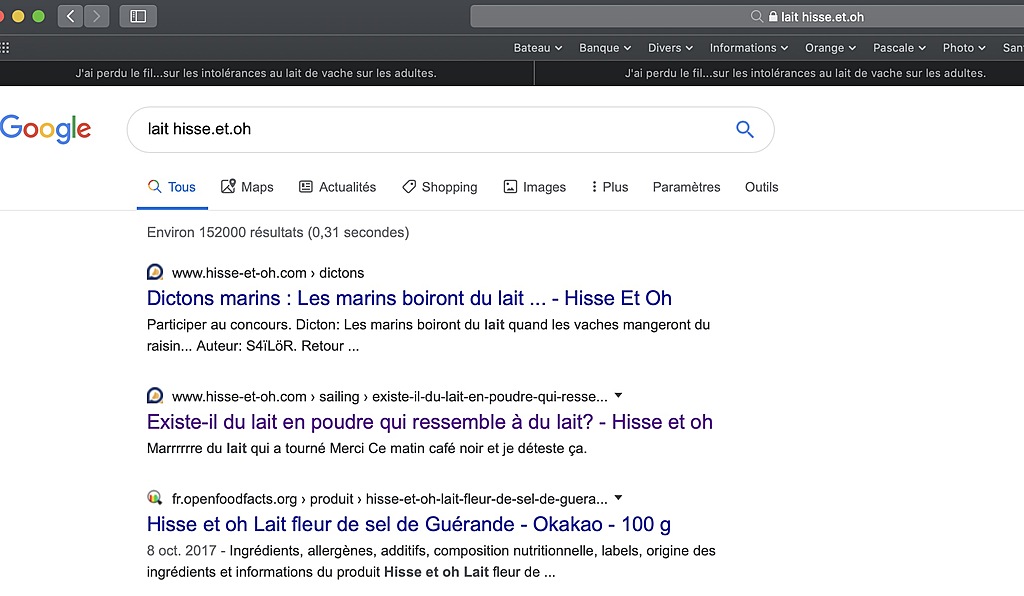Open the Plus menu of search types
The height and width of the screenshot is (596, 1024).
click(x=609, y=187)
